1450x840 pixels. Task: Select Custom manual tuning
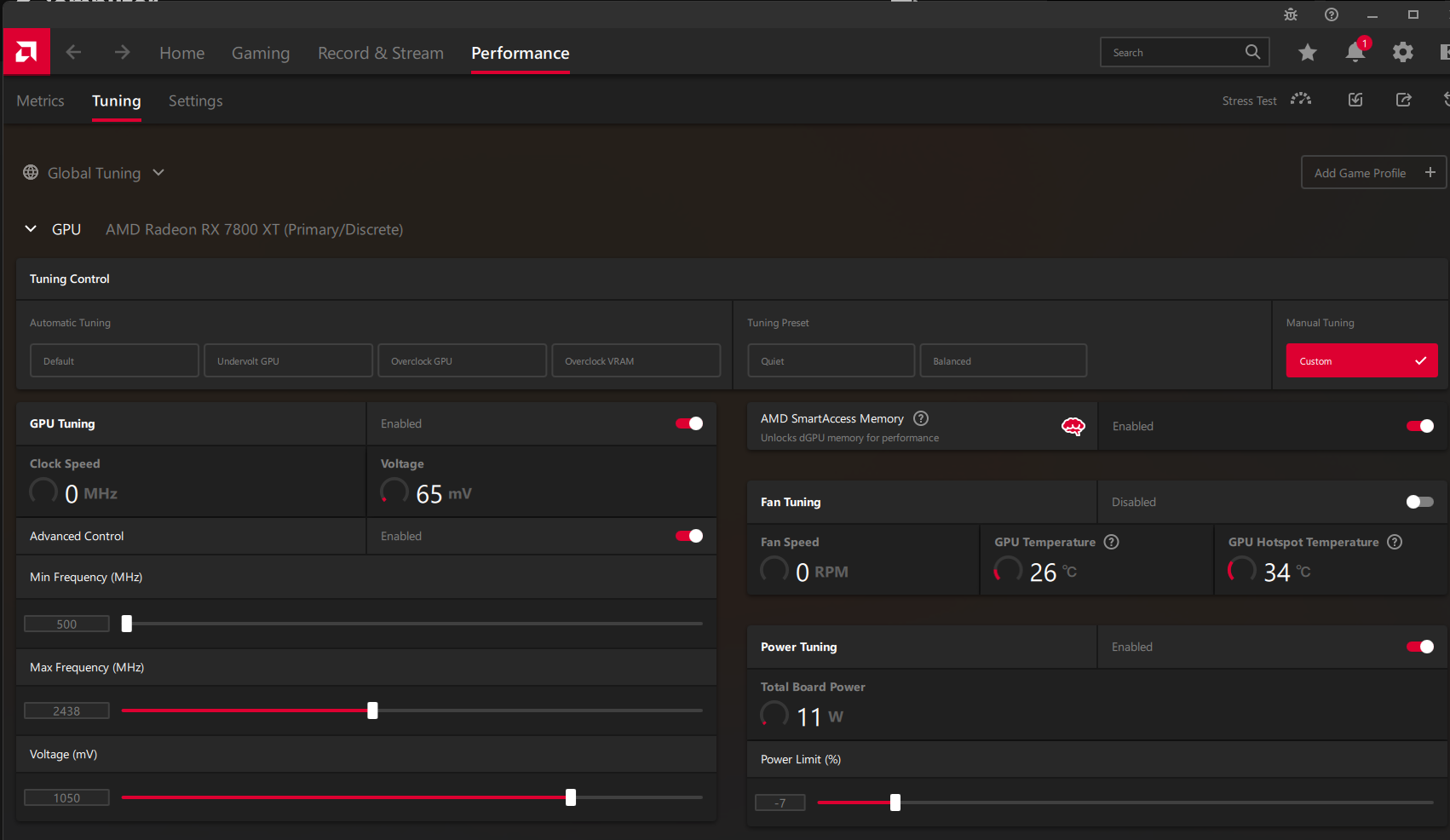(1361, 360)
